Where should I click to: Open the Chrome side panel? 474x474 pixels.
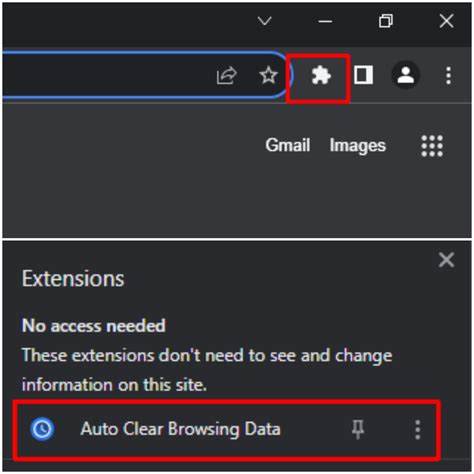point(363,75)
